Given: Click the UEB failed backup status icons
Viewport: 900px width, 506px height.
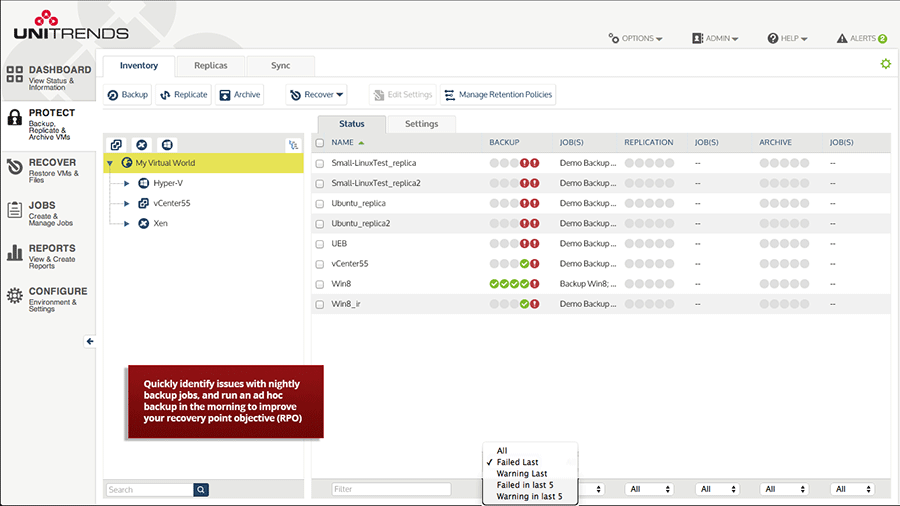Looking at the screenshot, I should (x=529, y=244).
